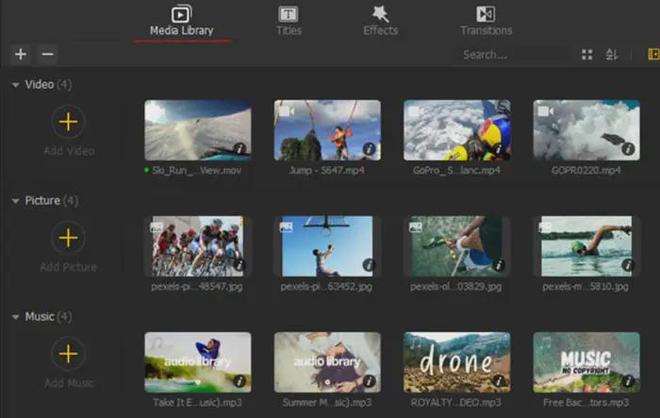Viewport: 660px width, 418px height.
Task: Switch to grid thumbnail view
Action: click(x=587, y=54)
